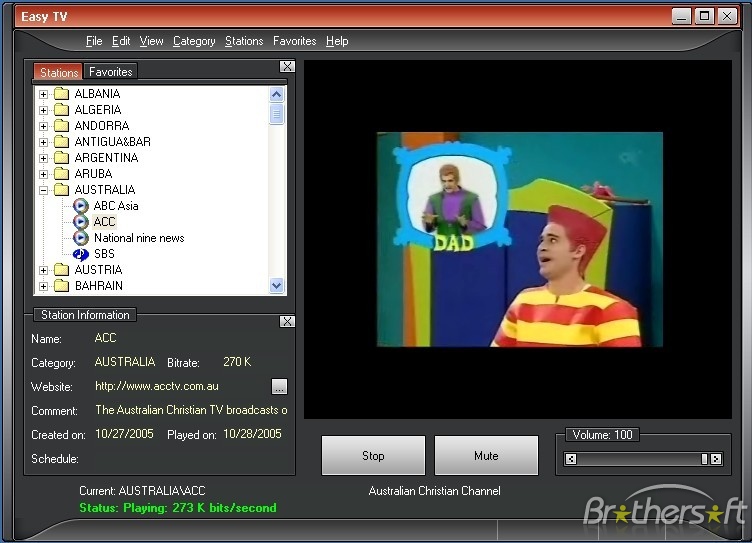
Task: Expand the BAHRAIN category
Action: click(x=44, y=286)
